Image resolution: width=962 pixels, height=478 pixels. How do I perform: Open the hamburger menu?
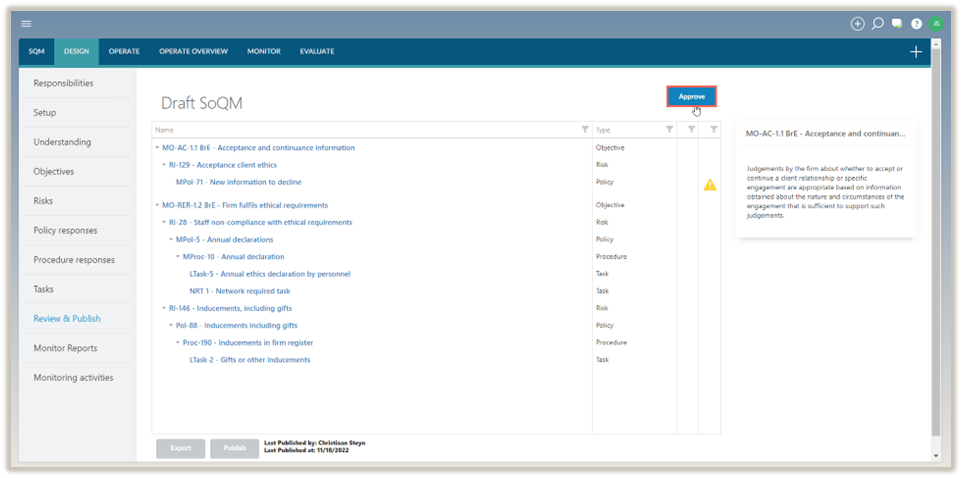click(x=26, y=23)
